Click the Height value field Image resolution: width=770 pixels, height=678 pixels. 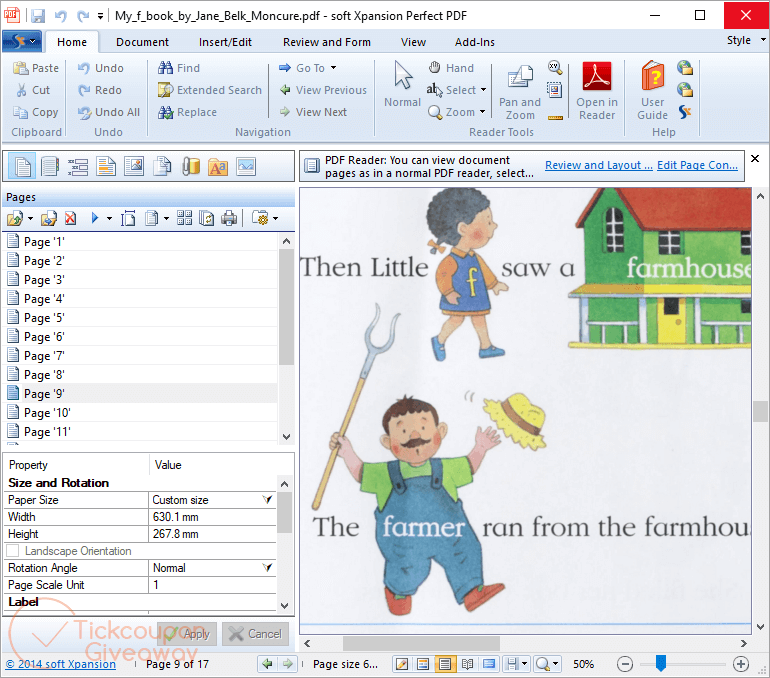(x=212, y=534)
